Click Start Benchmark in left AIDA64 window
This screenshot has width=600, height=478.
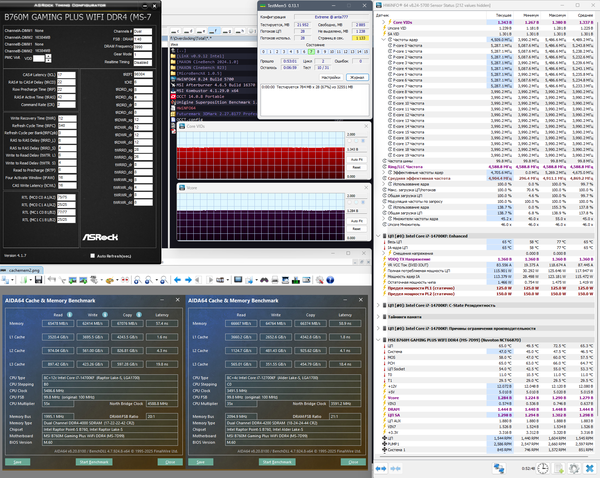(x=94, y=462)
